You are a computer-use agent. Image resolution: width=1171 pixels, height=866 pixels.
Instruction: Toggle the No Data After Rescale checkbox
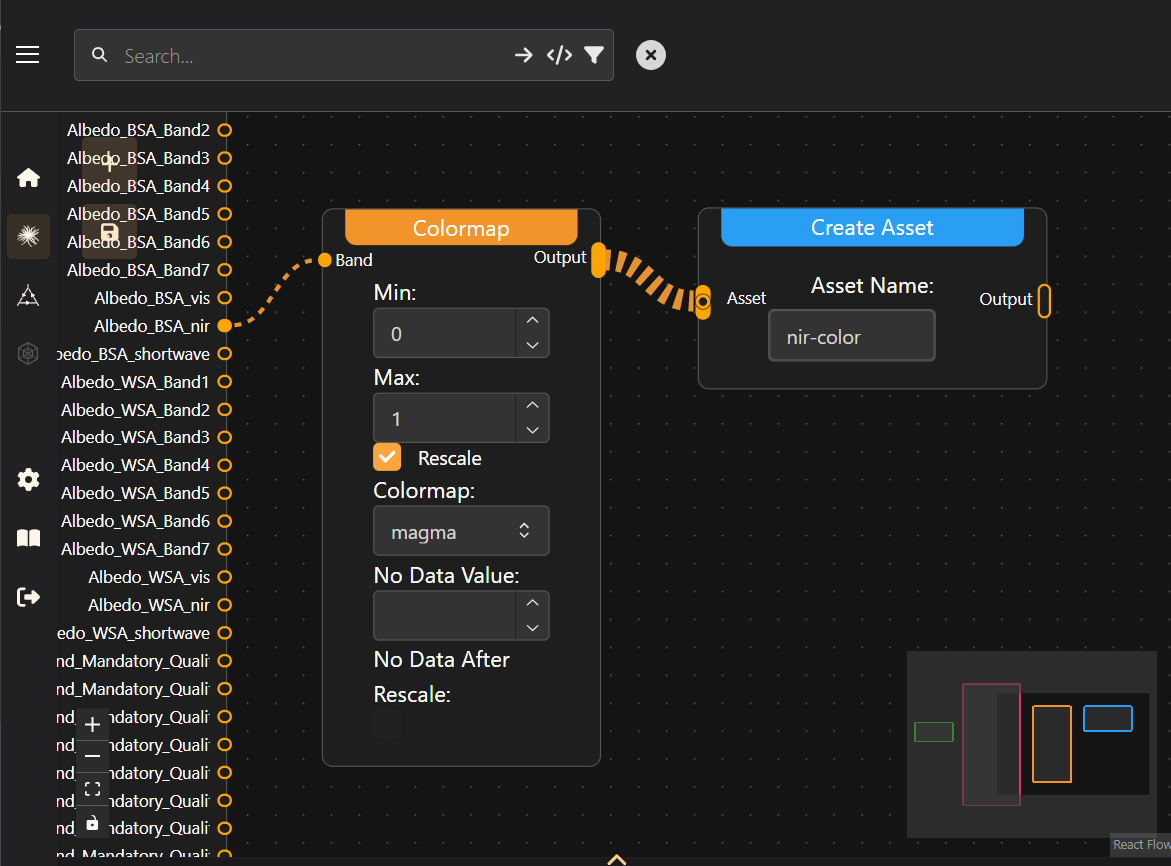387,724
